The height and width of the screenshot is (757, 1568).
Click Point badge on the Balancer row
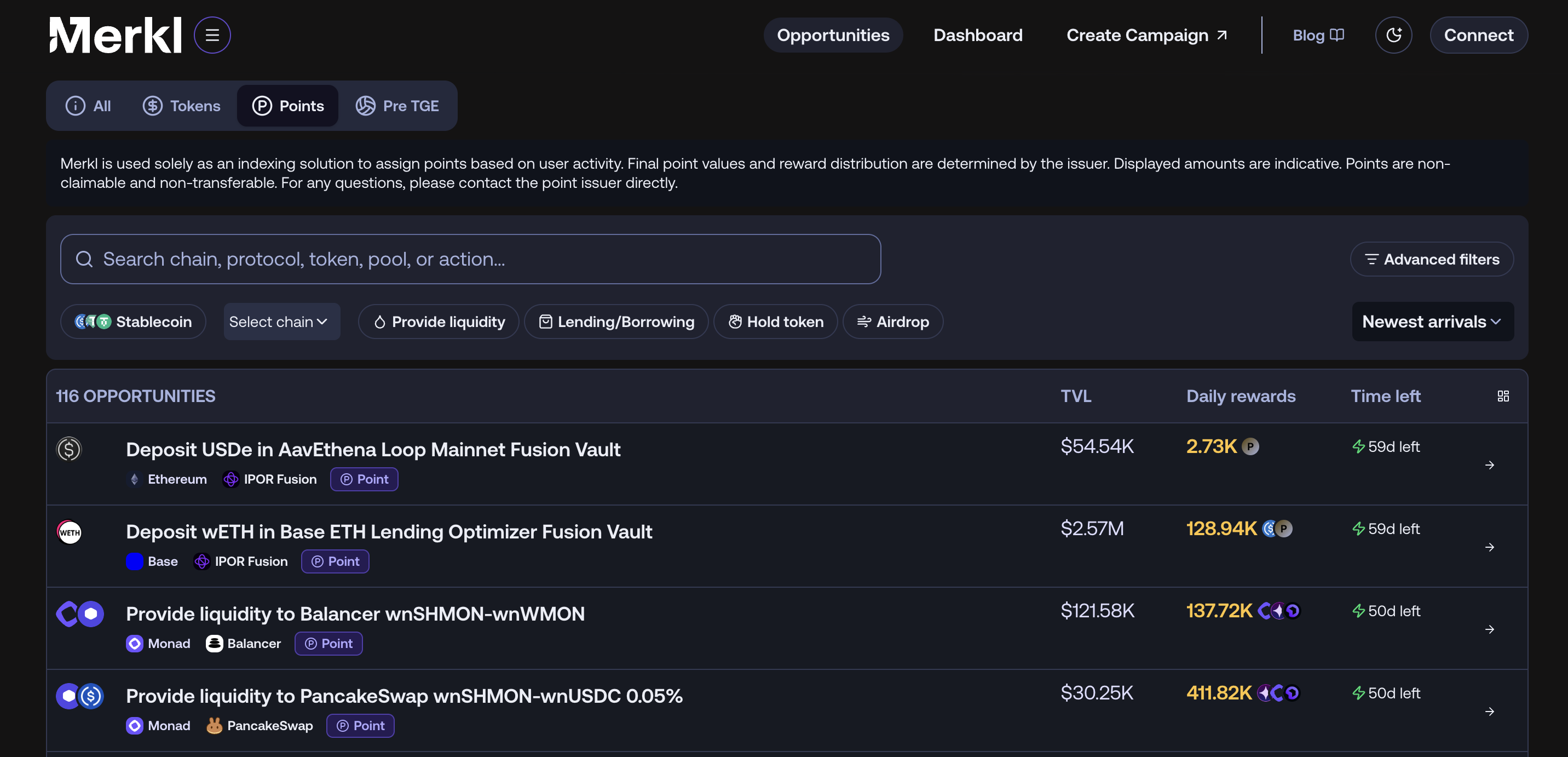coord(328,644)
